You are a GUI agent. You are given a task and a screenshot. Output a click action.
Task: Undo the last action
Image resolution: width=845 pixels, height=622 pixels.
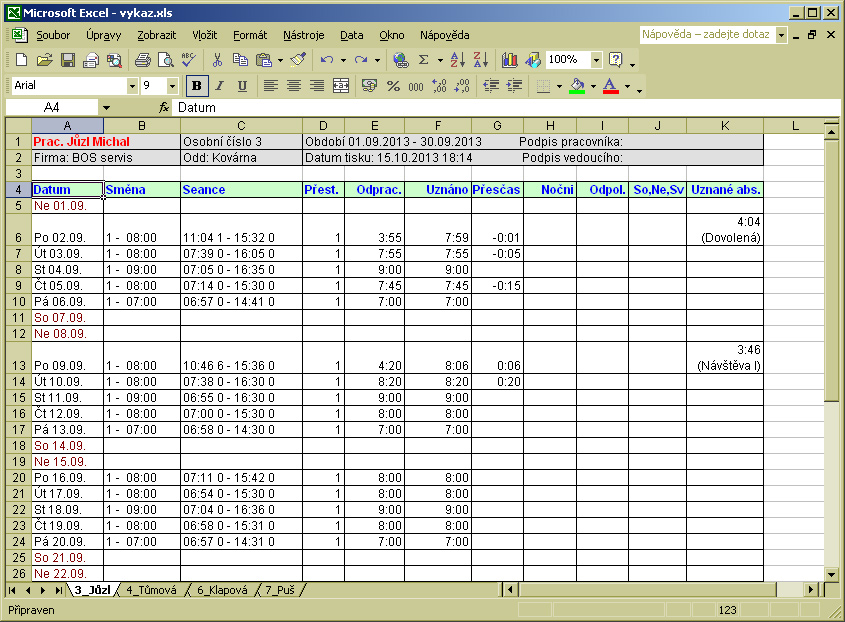pyautogui.click(x=327, y=60)
